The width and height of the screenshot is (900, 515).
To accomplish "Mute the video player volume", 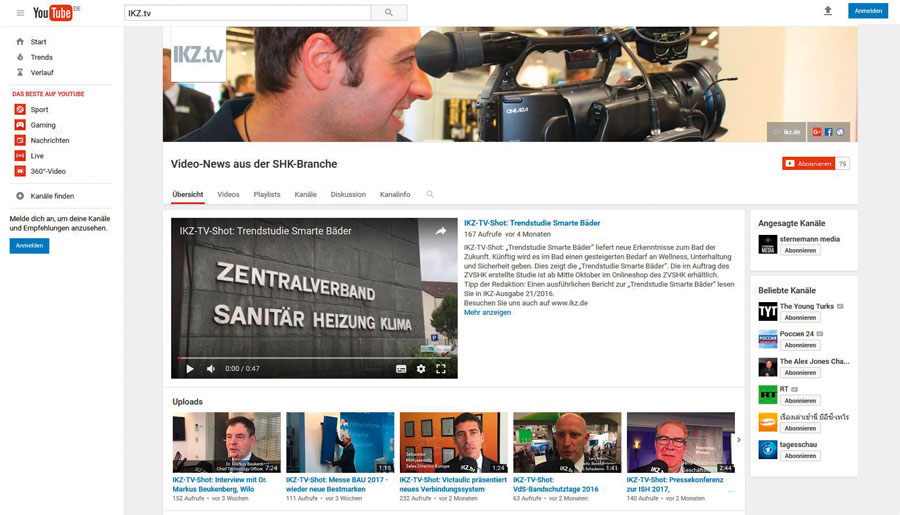I will 211,369.
